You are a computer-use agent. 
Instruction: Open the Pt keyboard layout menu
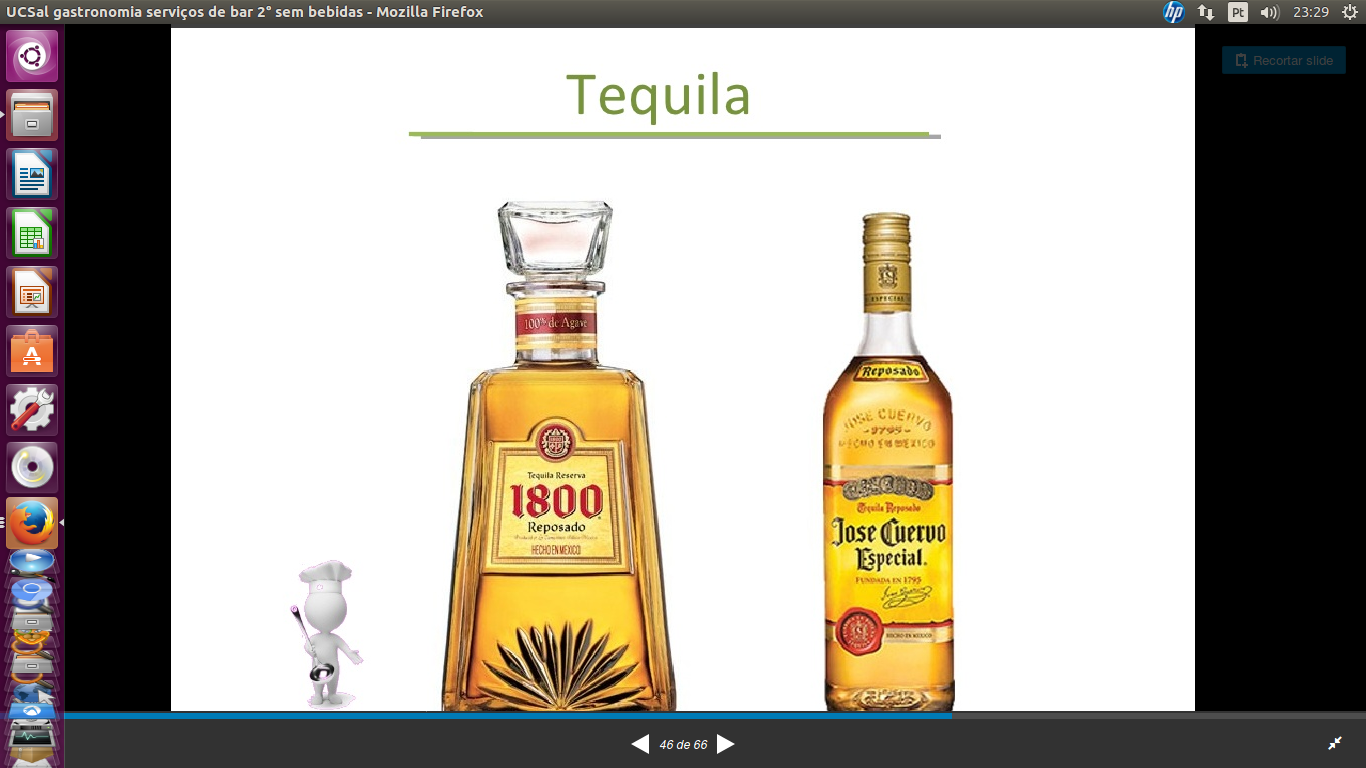(1238, 12)
